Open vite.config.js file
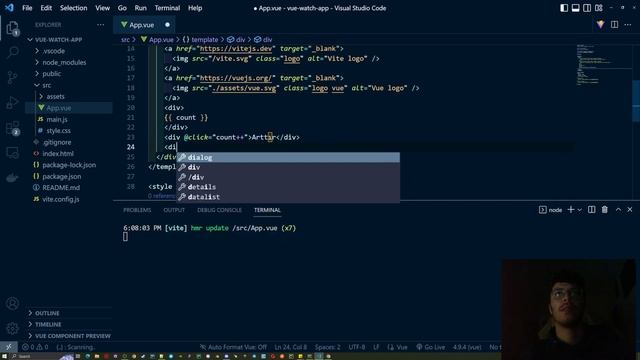The image size is (640, 360). tap(69, 200)
